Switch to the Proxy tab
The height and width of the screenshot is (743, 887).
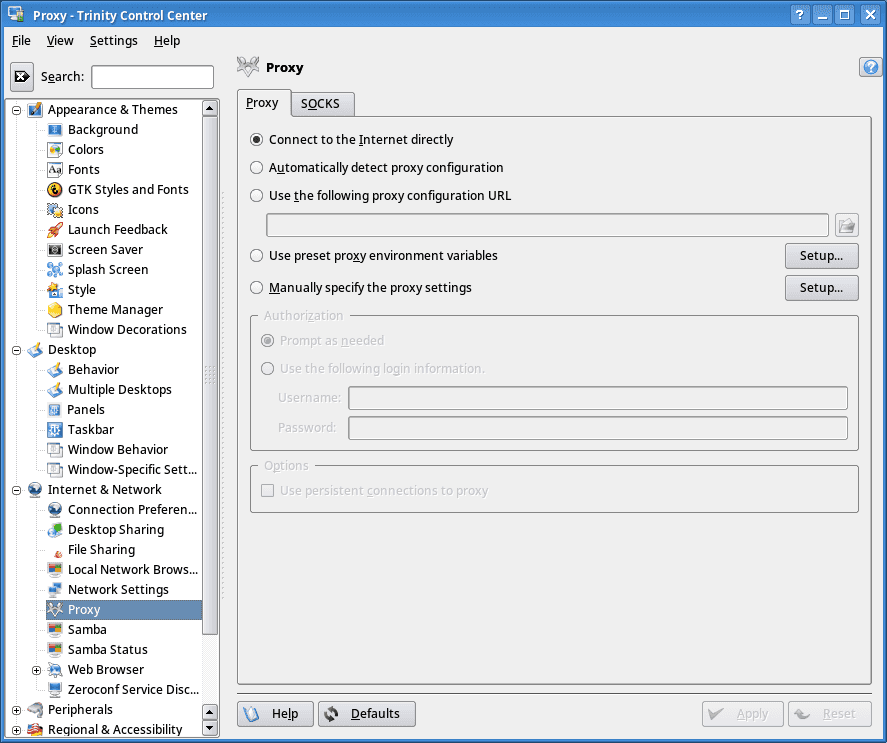(x=263, y=103)
